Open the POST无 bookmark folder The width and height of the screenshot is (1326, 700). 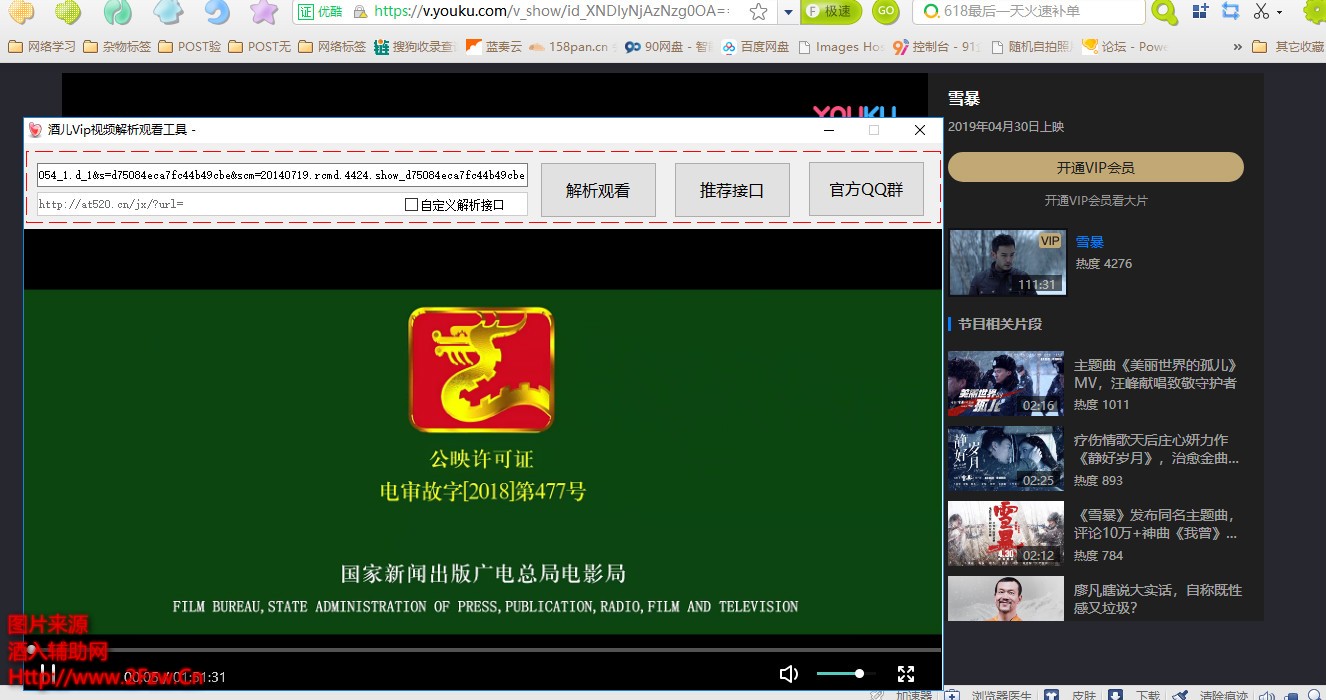tap(260, 47)
